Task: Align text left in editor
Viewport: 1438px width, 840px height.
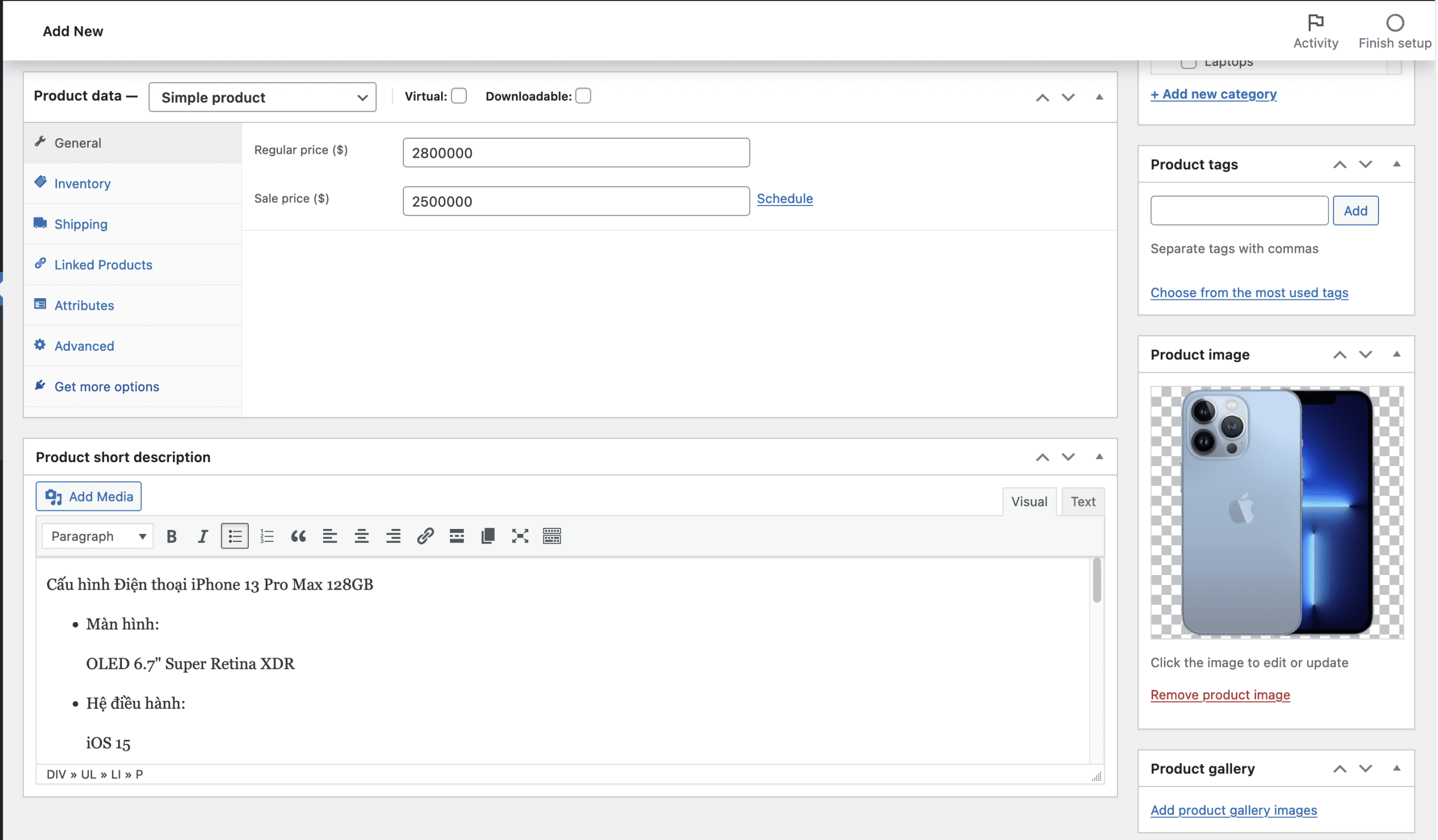Action: [x=330, y=536]
